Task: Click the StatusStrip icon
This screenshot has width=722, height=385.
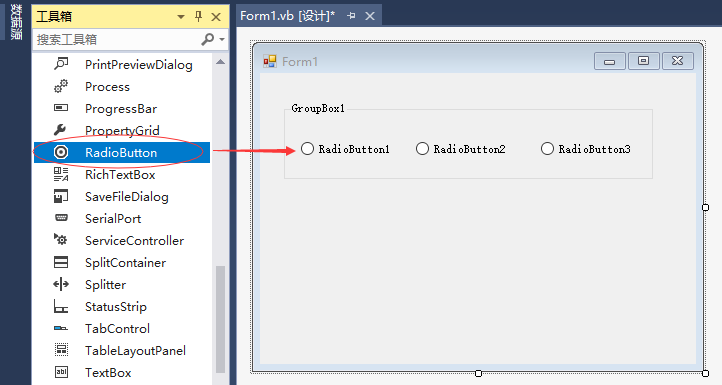Action: 61,306
